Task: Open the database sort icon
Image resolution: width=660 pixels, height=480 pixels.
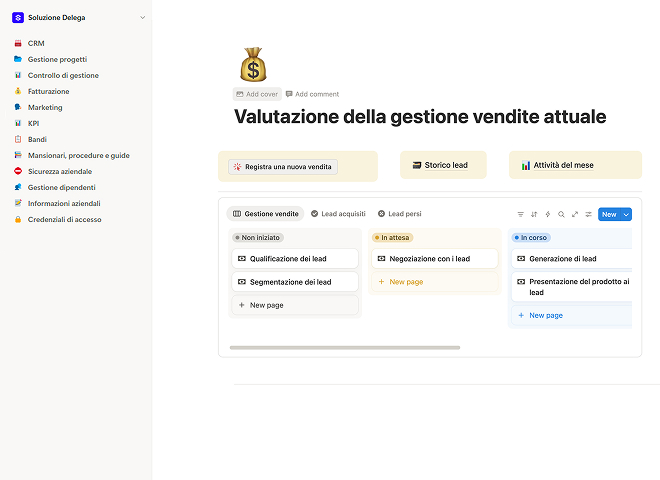Action: 534,214
